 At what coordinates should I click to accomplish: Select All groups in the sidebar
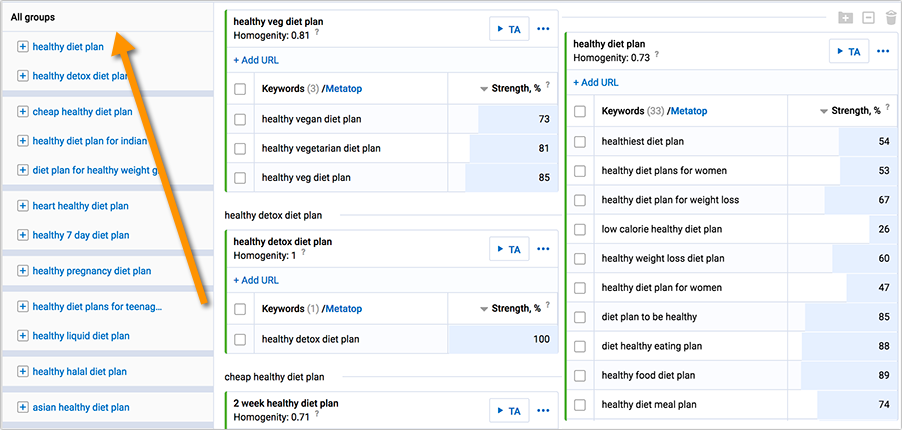[x=33, y=17]
